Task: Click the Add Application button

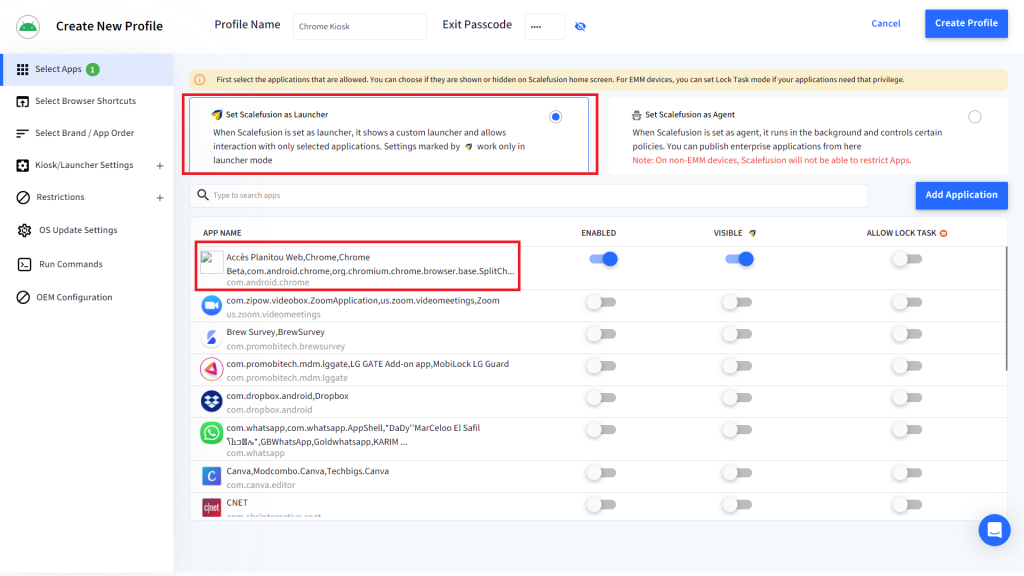Action: point(961,195)
